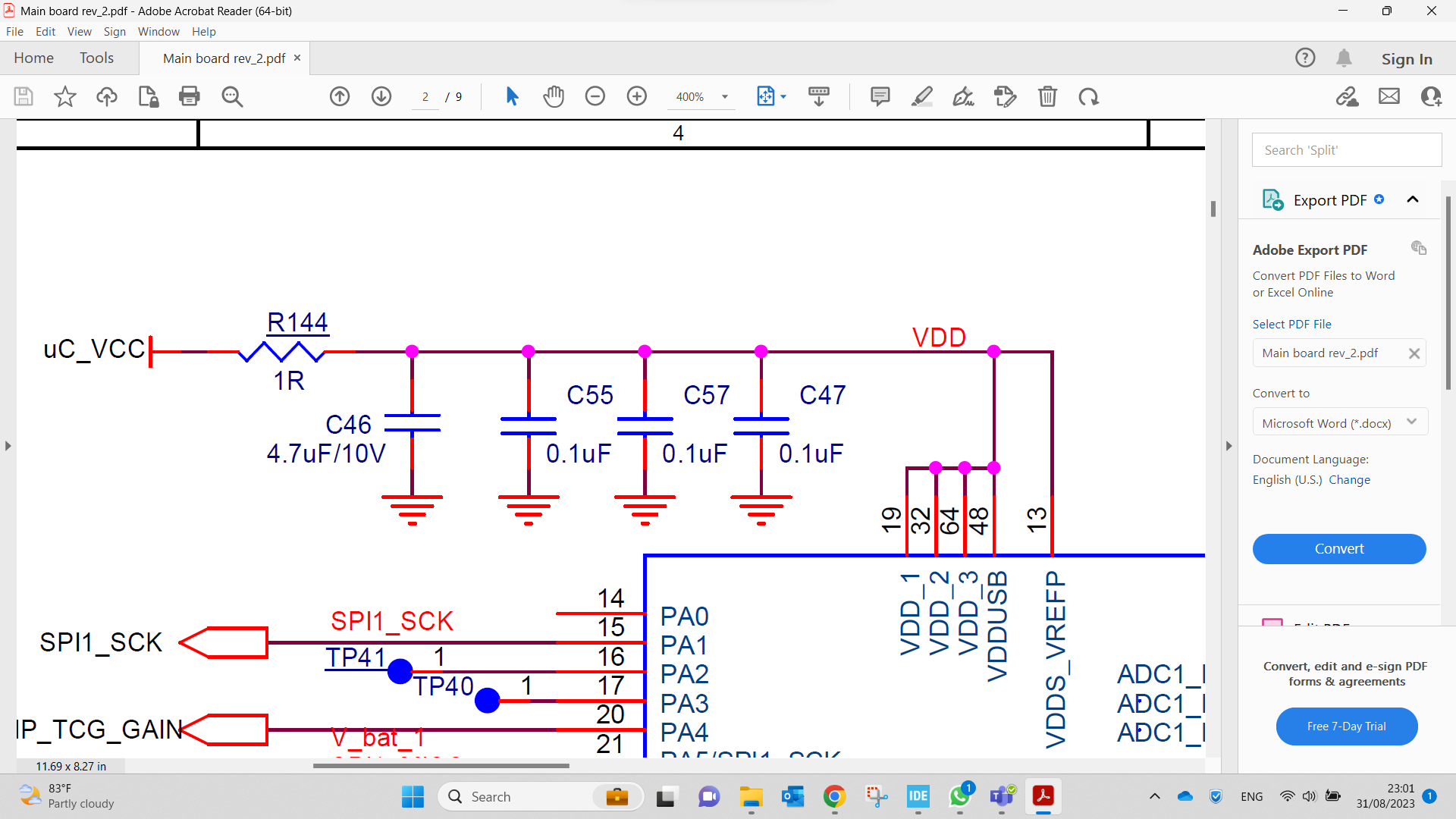
Task: Switch to the Tools tab
Action: point(96,58)
